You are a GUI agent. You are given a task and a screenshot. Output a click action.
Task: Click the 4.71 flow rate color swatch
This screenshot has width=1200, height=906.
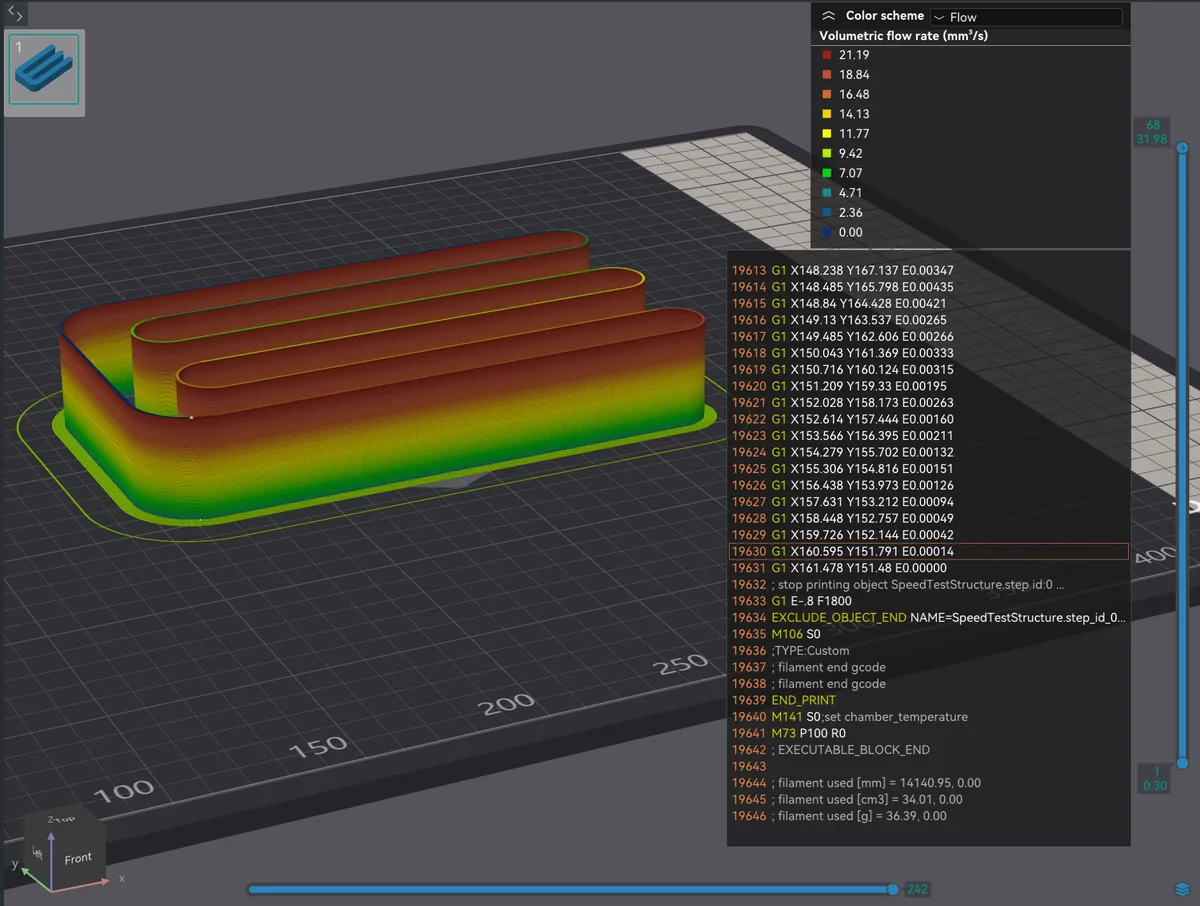[826, 193]
